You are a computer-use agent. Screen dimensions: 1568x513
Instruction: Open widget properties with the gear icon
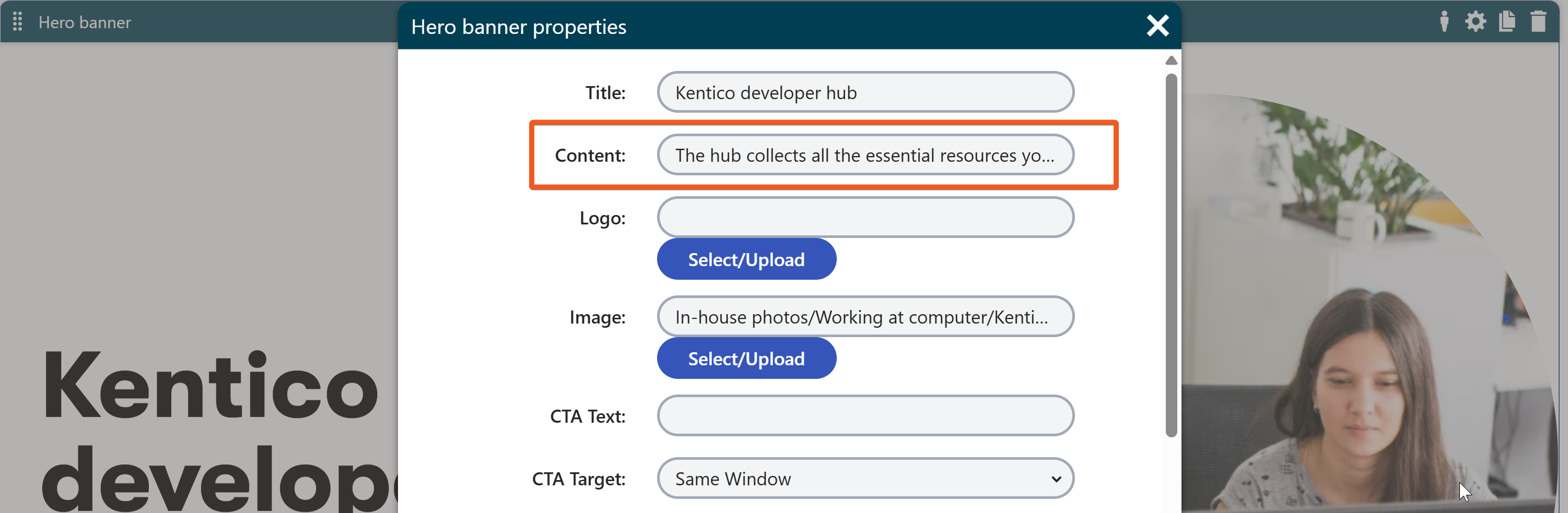click(x=1475, y=22)
